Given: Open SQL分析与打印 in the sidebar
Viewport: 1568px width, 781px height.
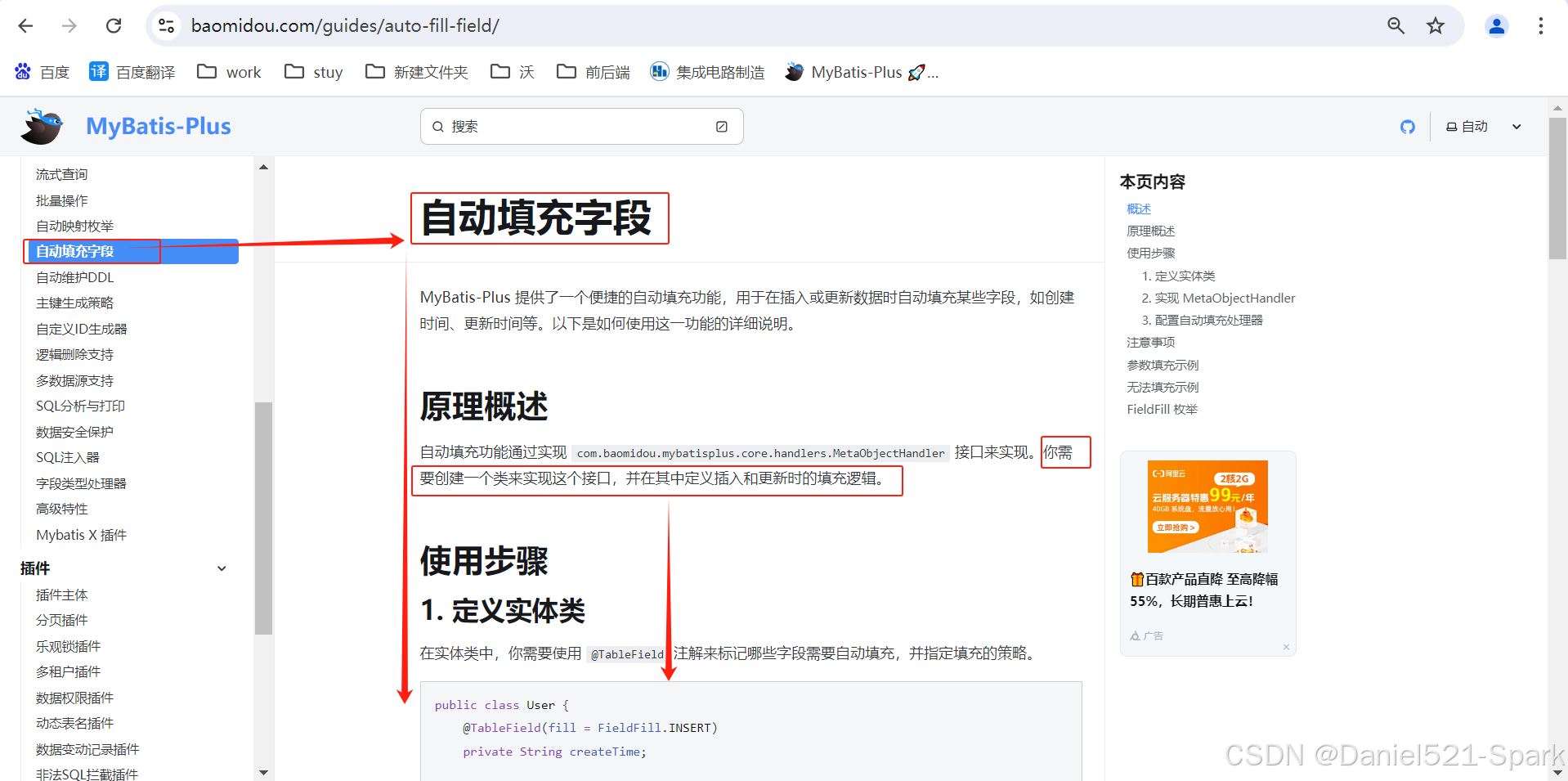Looking at the screenshot, I should pyautogui.click(x=81, y=406).
